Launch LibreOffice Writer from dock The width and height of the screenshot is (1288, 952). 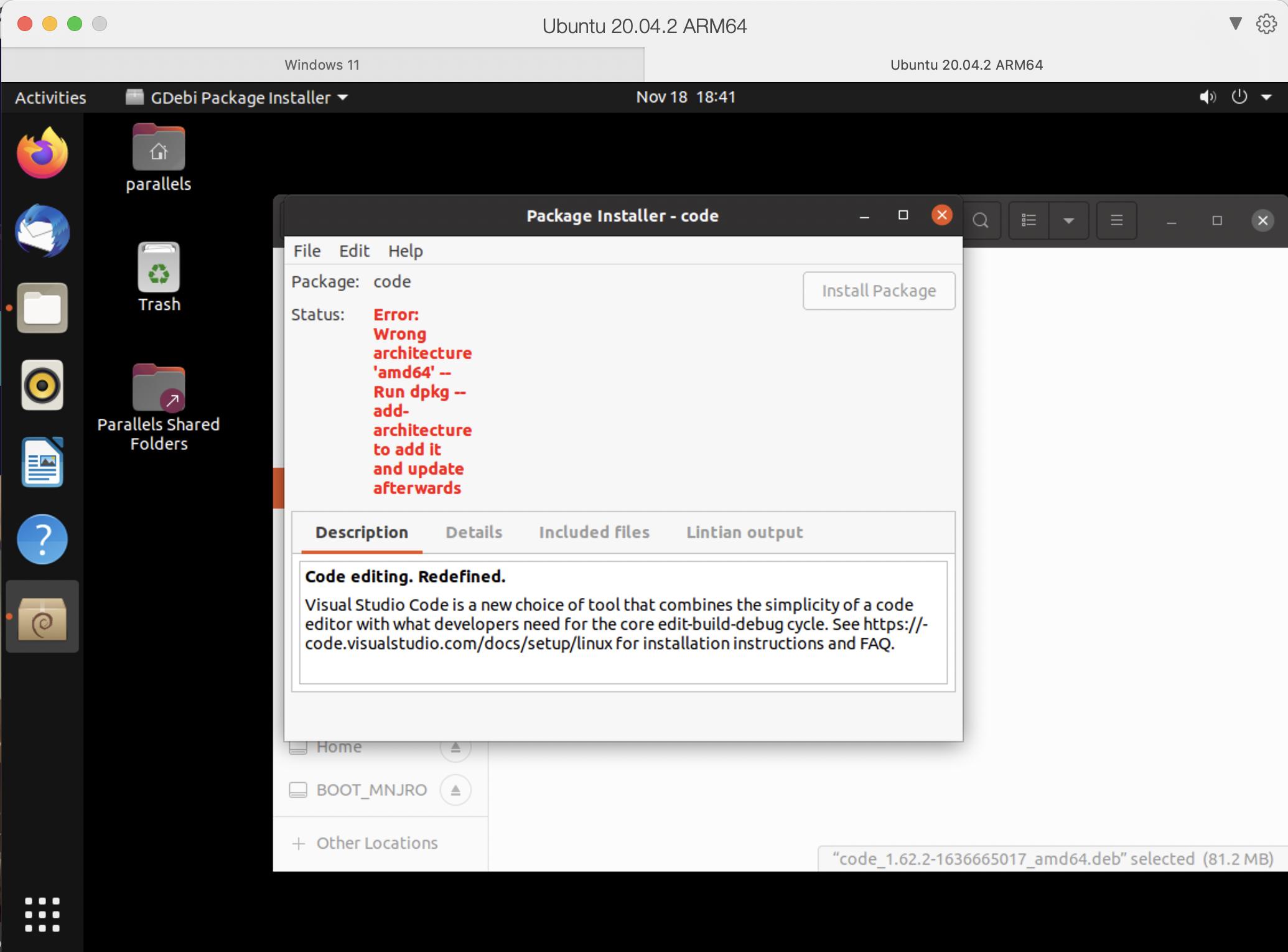tap(42, 462)
